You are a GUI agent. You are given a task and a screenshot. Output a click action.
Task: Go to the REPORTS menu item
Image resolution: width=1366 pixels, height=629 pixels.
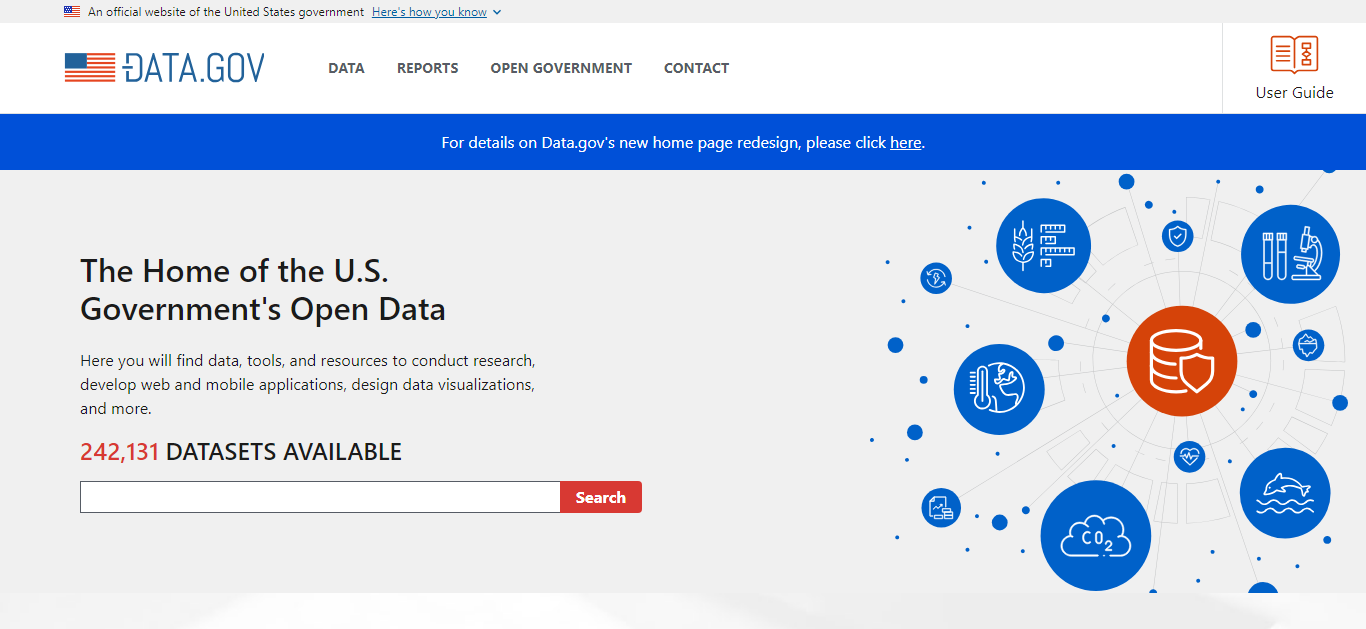pyautogui.click(x=427, y=68)
